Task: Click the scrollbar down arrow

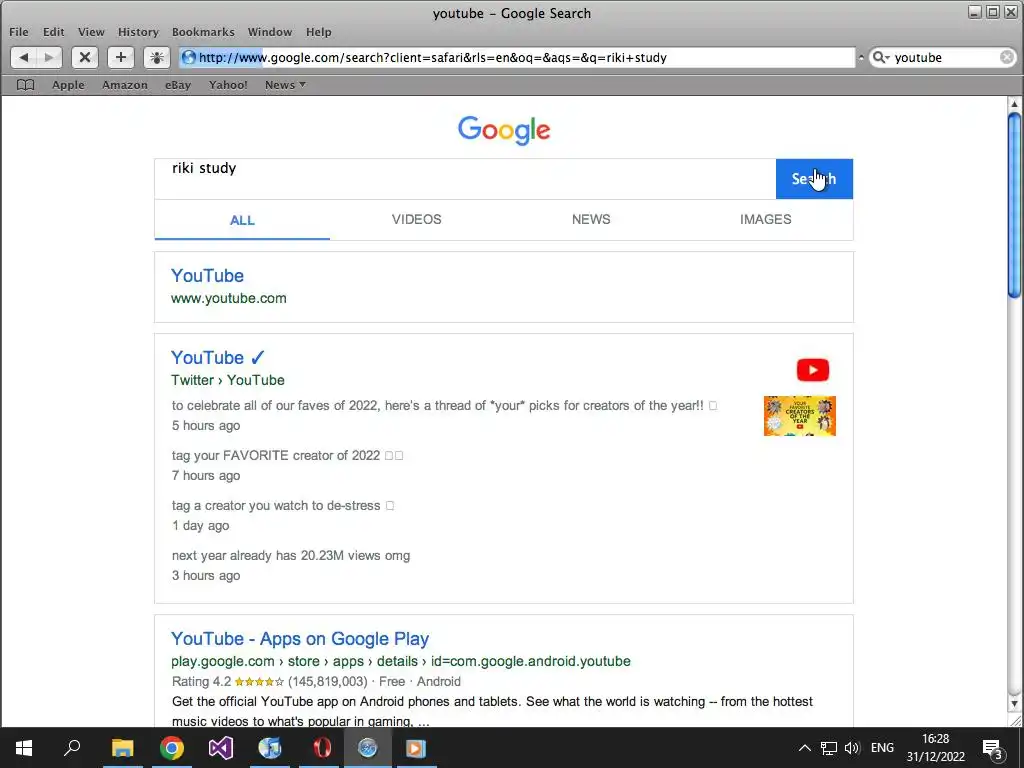Action: point(1014,704)
